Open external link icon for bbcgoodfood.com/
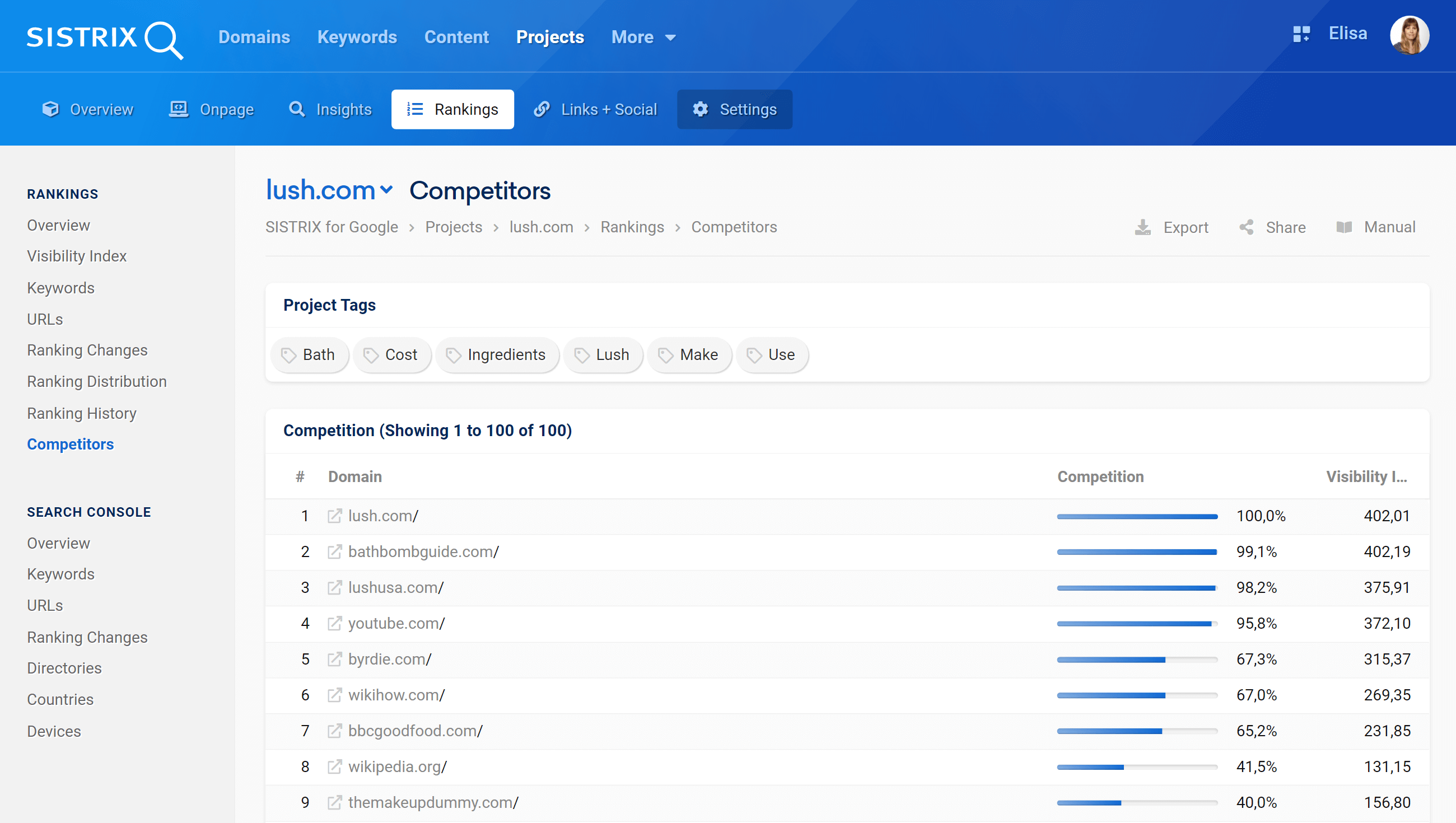 click(335, 730)
